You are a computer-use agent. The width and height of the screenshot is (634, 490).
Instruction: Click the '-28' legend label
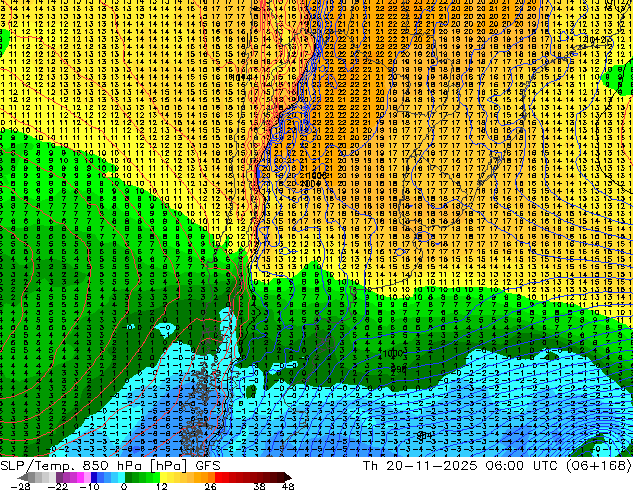tap(20, 486)
